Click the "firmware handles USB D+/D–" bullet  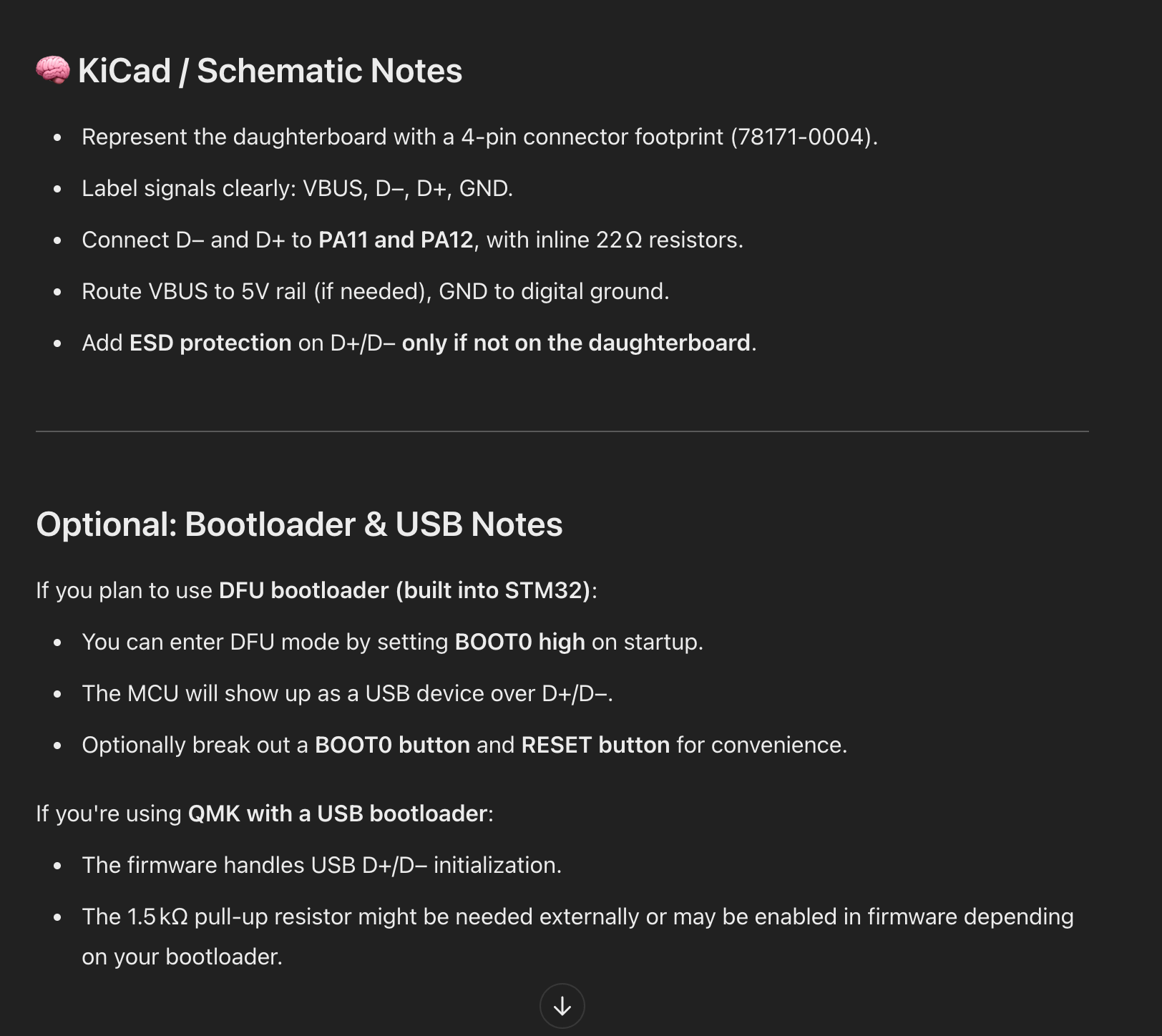point(321,865)
